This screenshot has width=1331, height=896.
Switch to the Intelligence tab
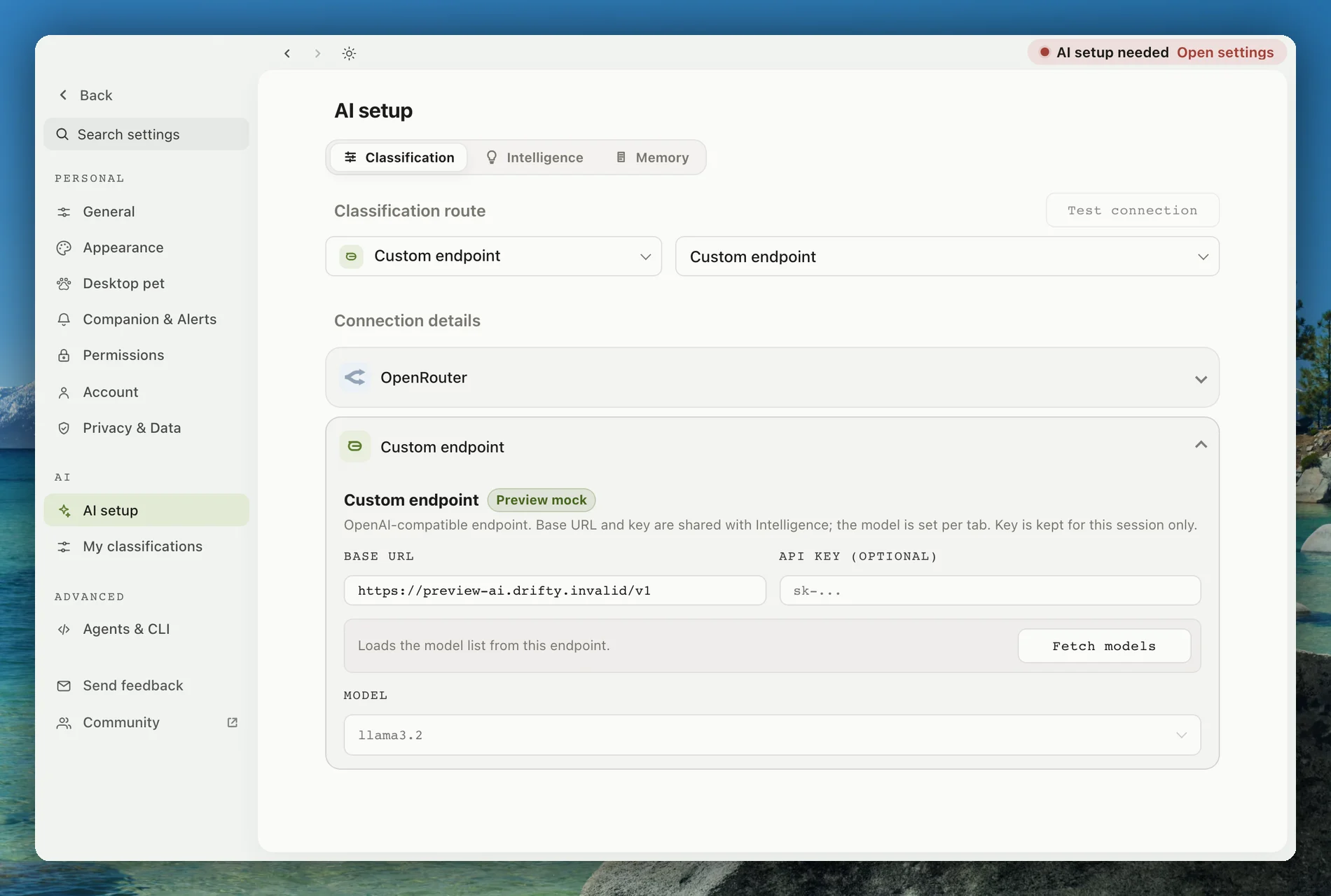point(535,157)
